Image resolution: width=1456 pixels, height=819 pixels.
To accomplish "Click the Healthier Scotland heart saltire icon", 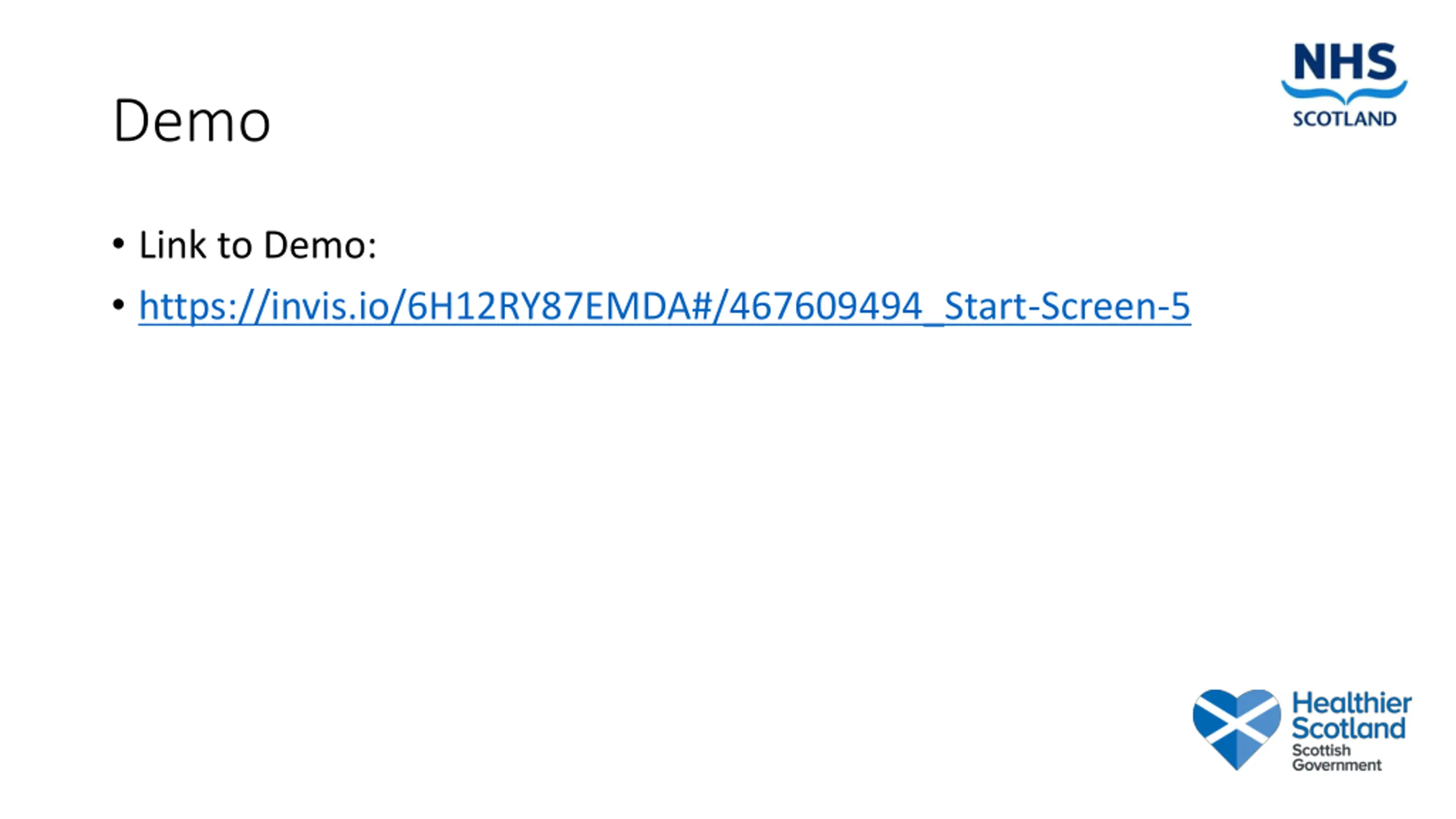I will point(1236,730).
